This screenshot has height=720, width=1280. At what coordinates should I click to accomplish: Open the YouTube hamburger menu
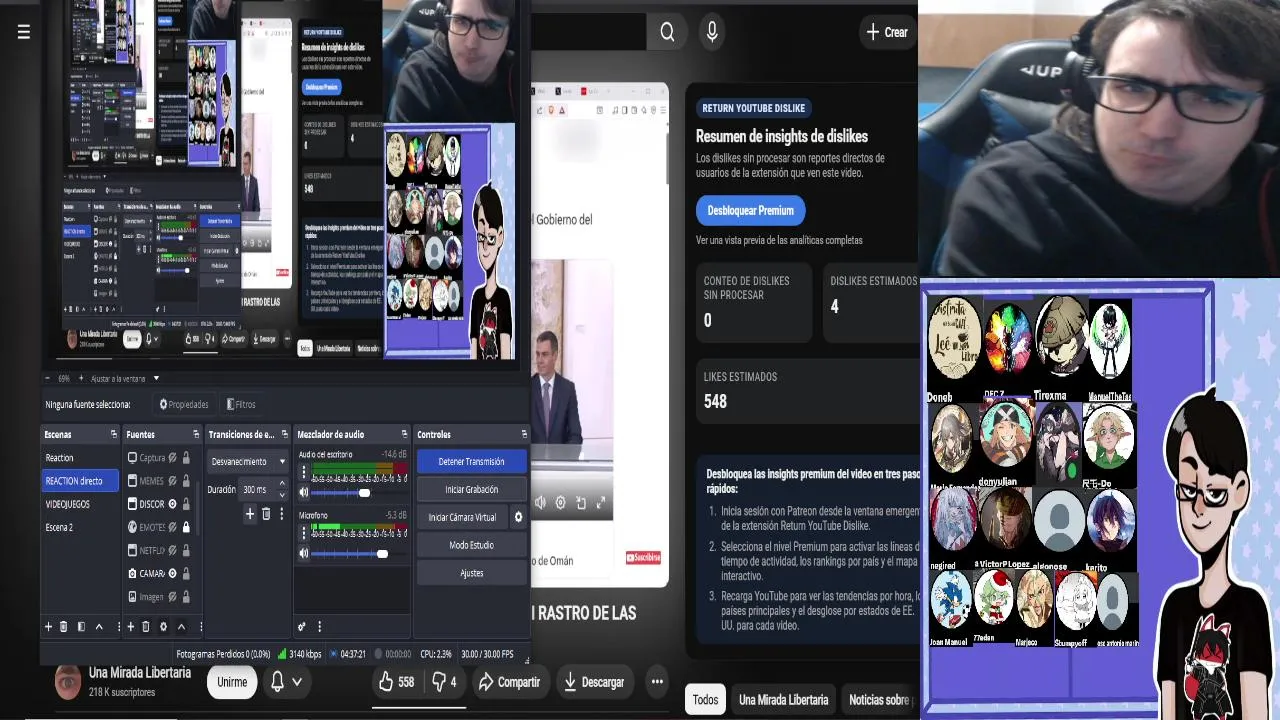(x=24, y=32)
